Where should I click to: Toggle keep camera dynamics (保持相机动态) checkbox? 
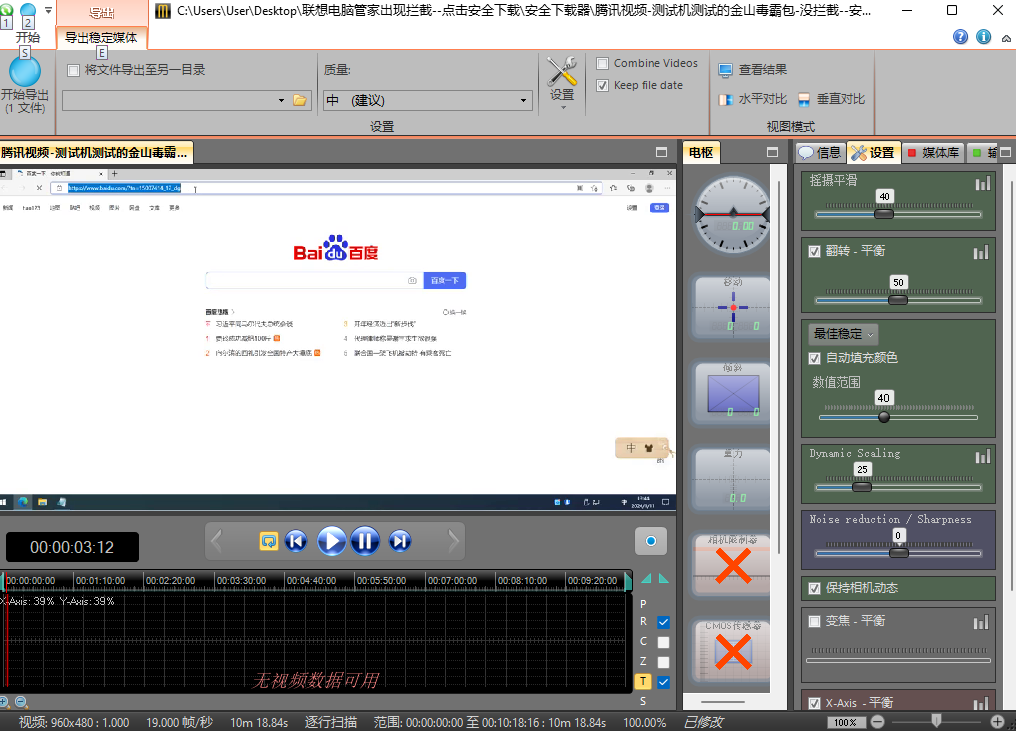point(814,588)
